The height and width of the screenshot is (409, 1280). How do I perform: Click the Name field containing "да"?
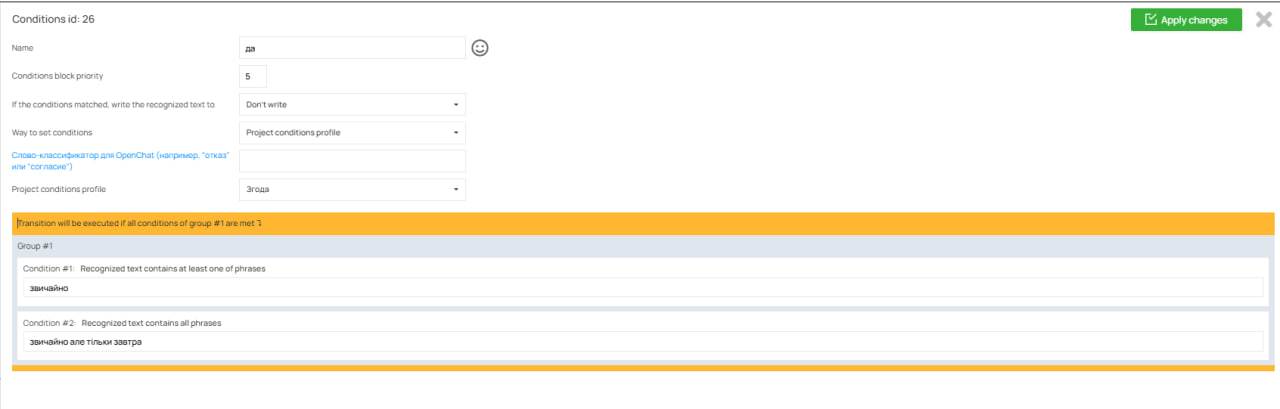point(352,48)
